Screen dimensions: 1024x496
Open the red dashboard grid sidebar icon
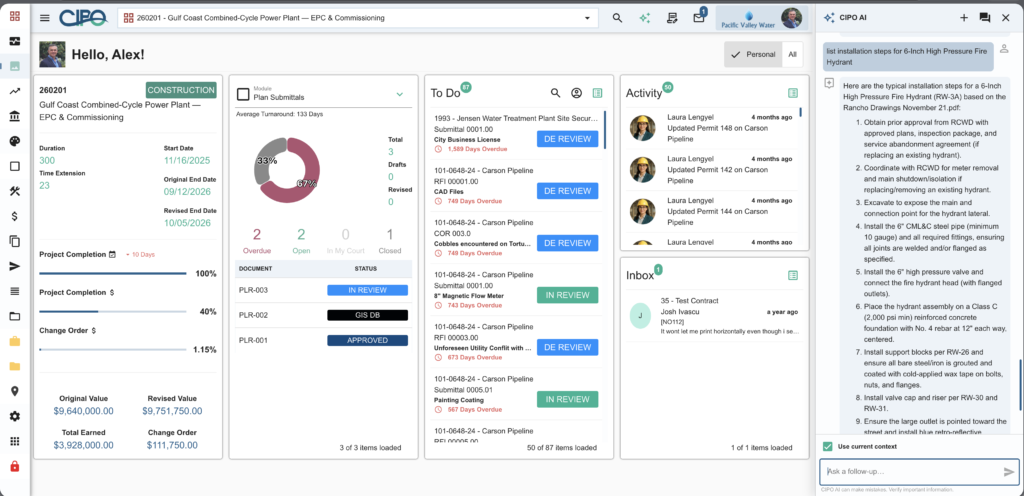pos(14,17)
